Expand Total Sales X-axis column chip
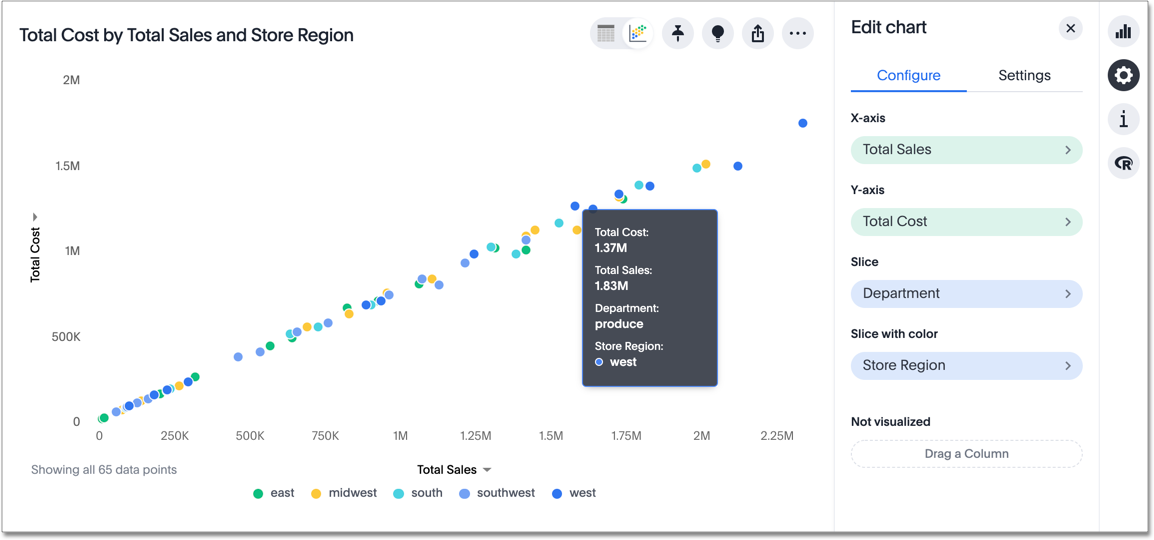 [x=966, y=150]
